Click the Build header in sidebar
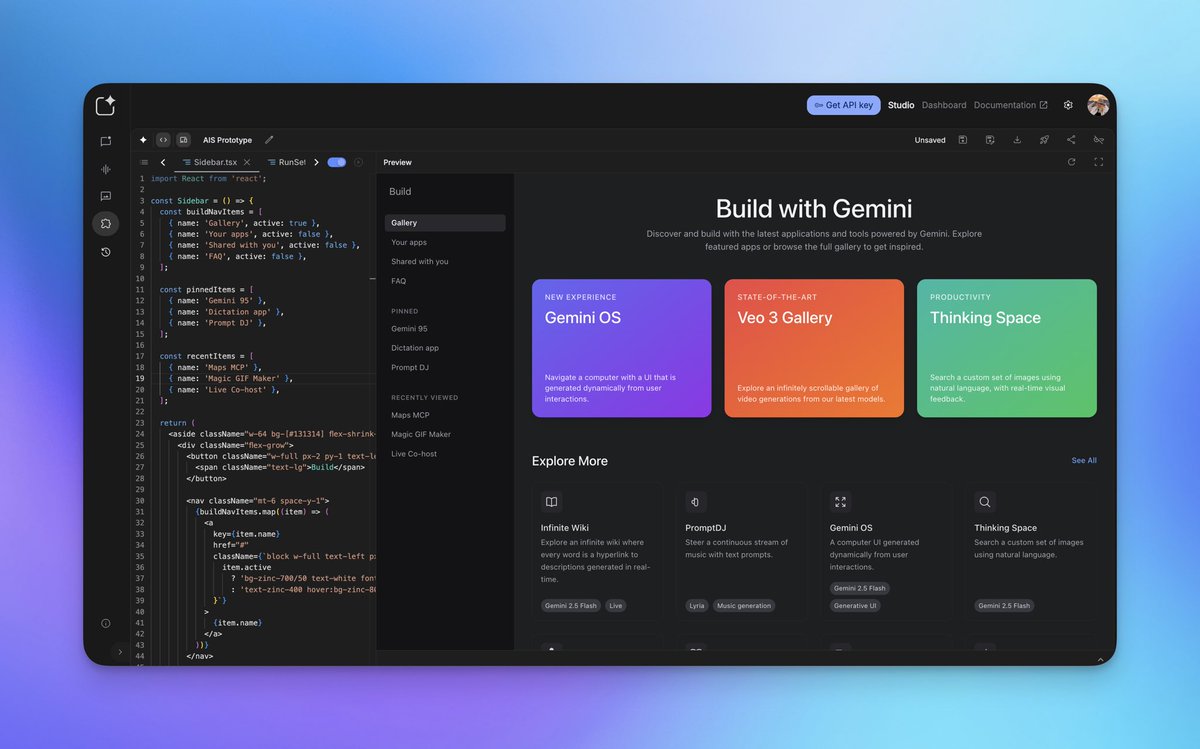 400,192
